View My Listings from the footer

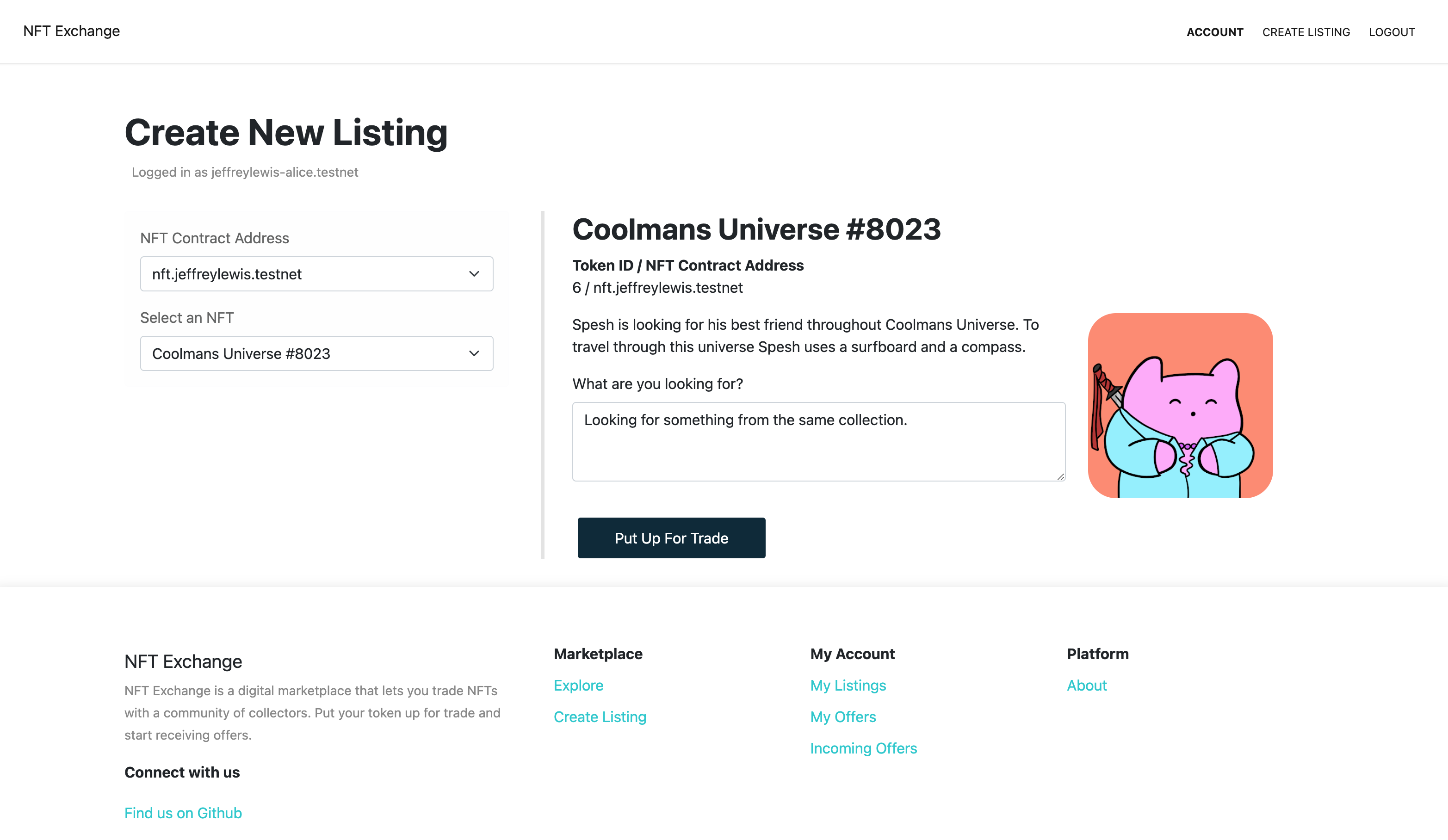[848, 686]
